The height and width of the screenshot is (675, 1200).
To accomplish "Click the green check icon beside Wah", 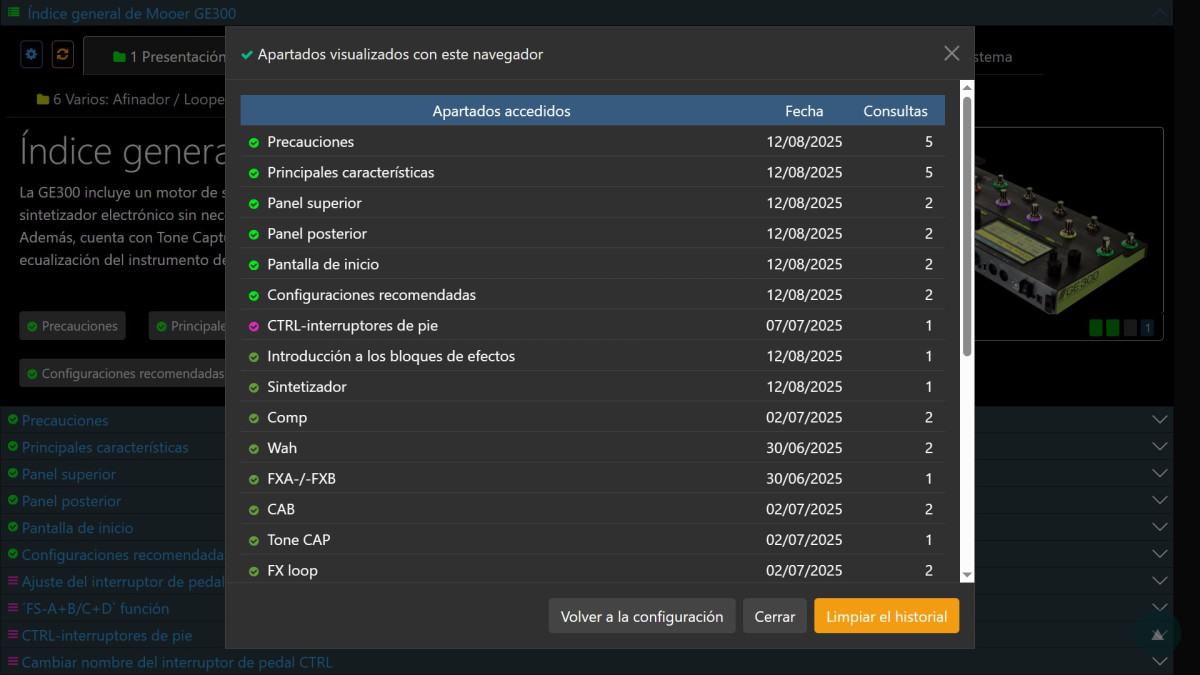I will coord(254,448).
